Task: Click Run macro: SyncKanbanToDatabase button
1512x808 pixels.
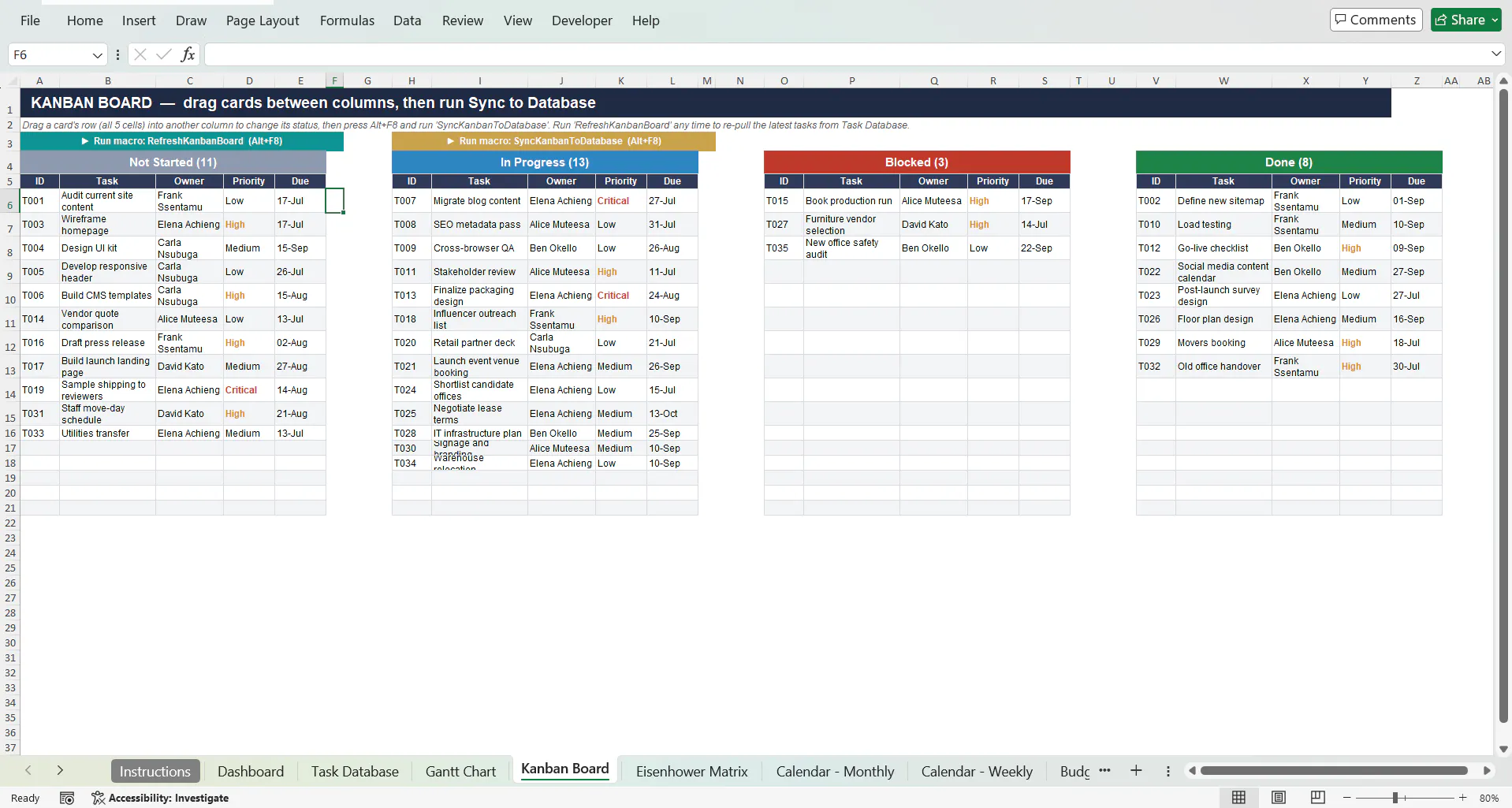Action: (553, 141)
